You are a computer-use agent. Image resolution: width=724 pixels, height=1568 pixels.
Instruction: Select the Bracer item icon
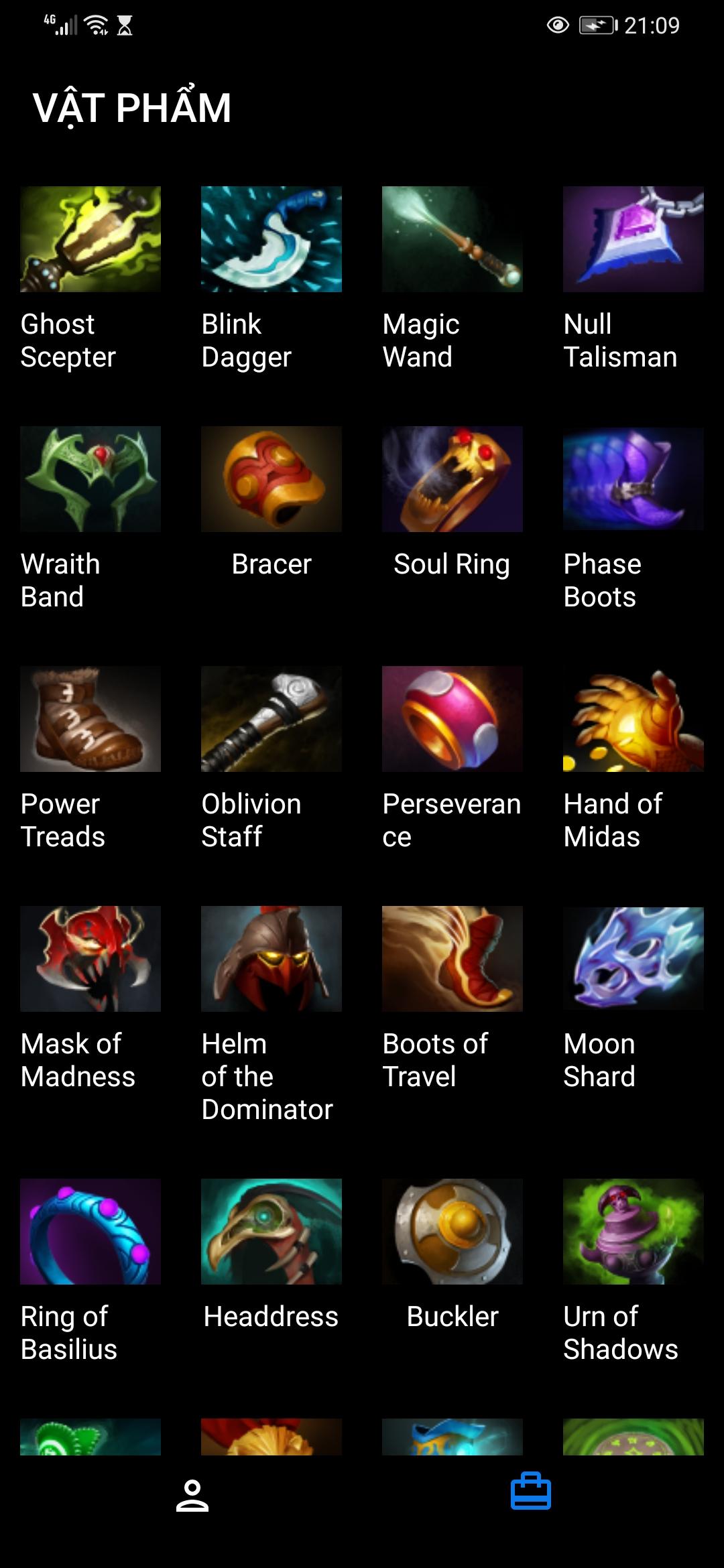(x=271, y=479)
